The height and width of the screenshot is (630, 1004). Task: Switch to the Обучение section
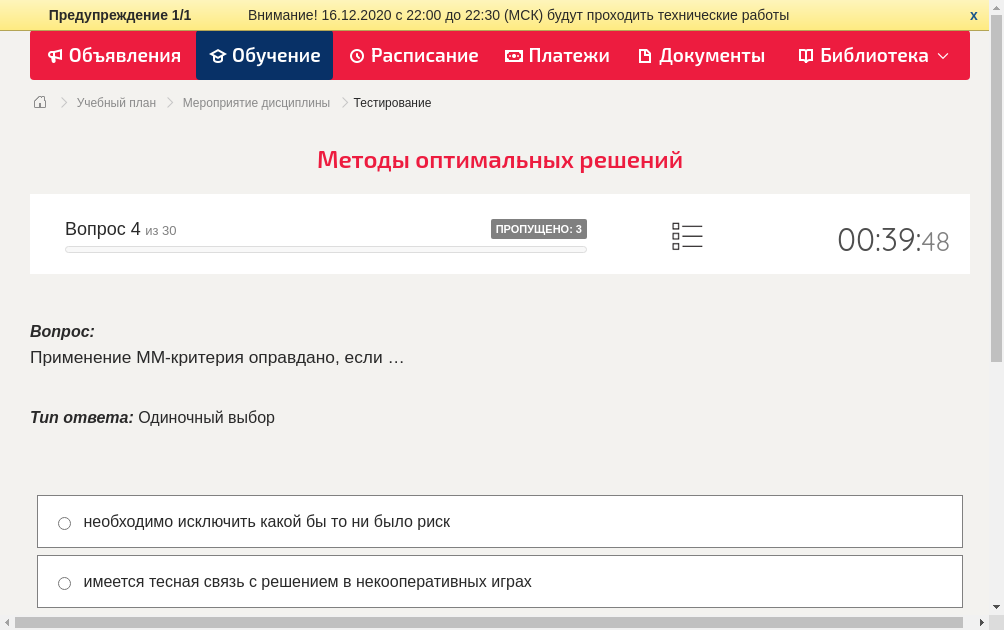coord(264,56)
